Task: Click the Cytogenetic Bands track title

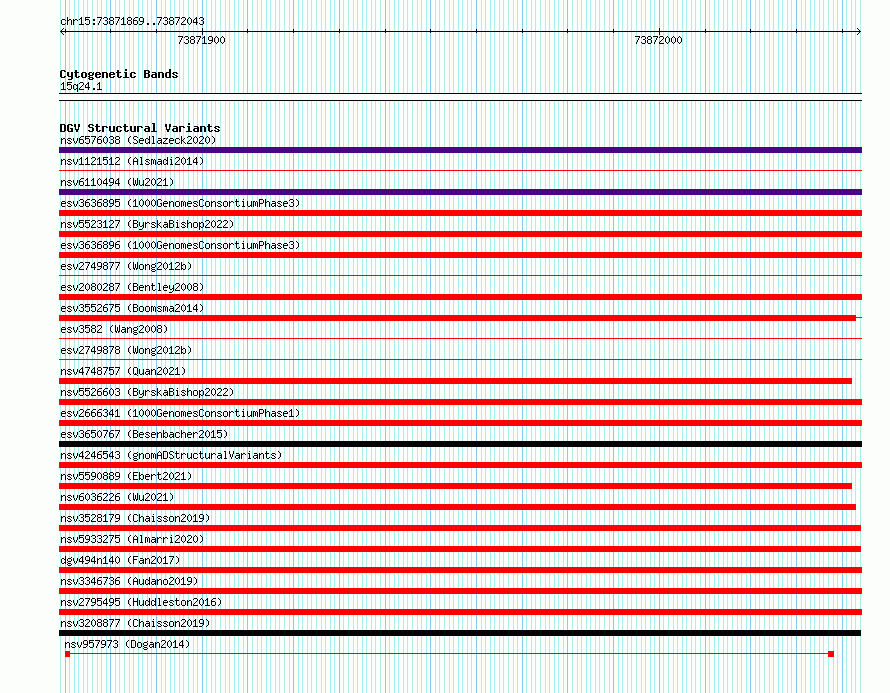Action: pyautogui.click(x=119, y=74)
